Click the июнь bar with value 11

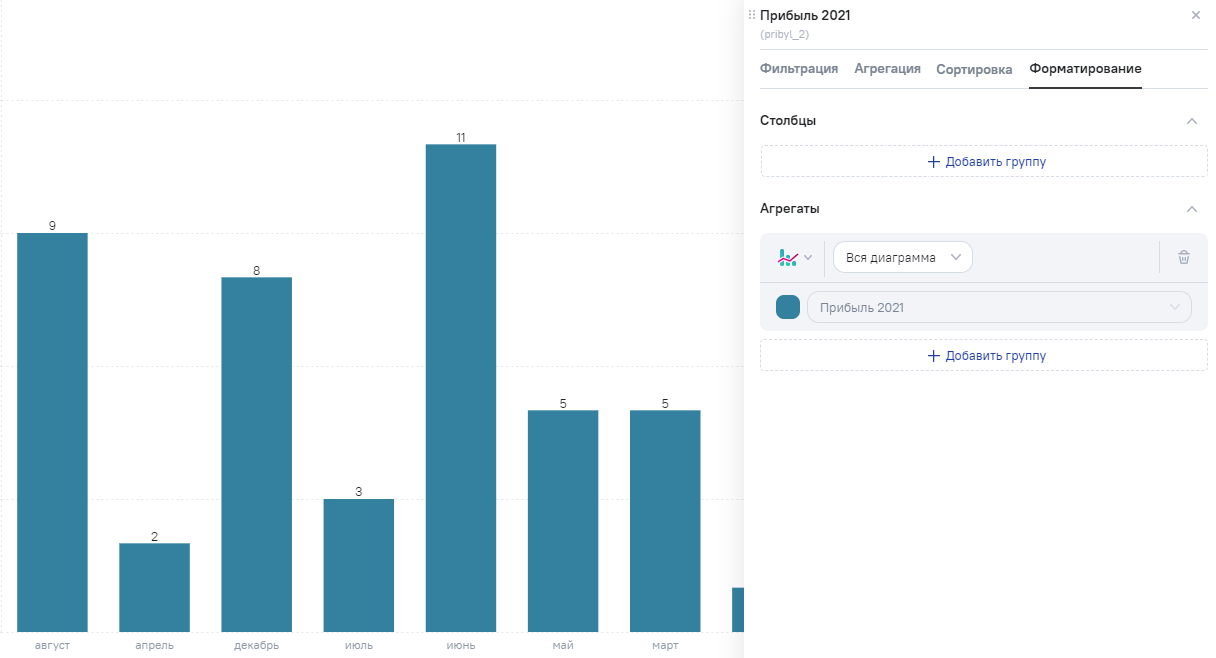(461, 388)
